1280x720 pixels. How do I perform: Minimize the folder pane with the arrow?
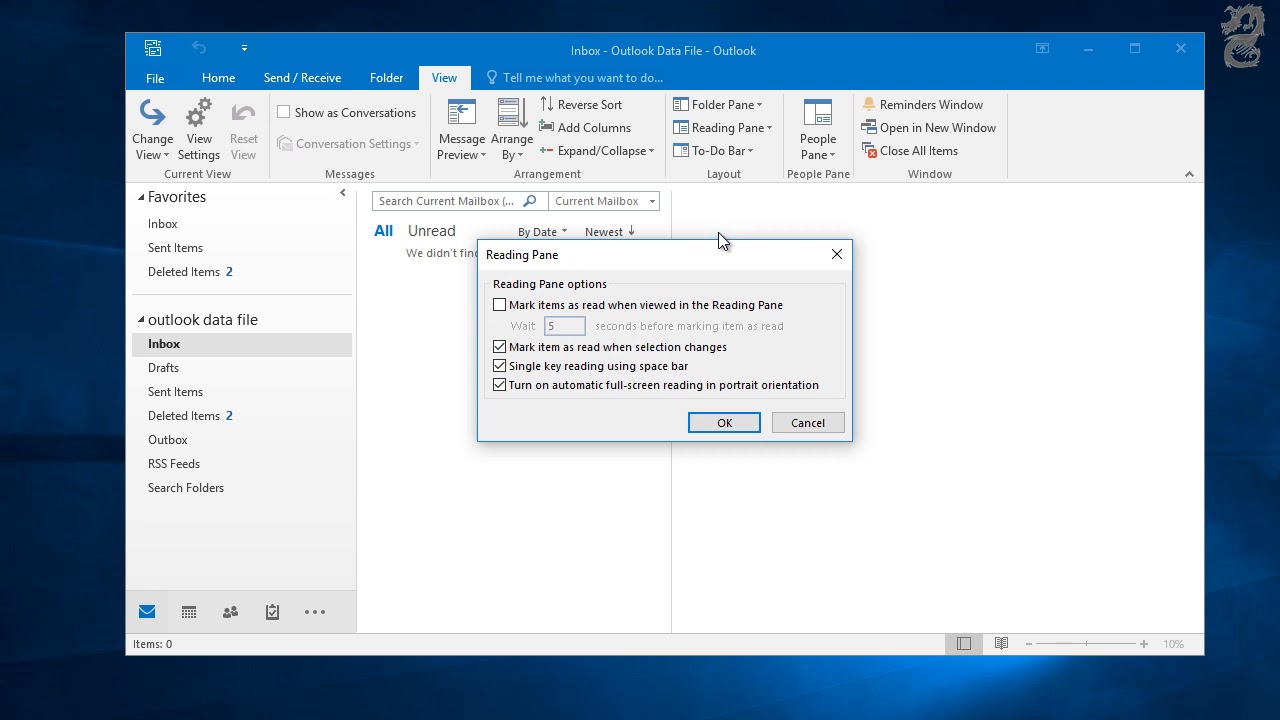click(343, 193)
